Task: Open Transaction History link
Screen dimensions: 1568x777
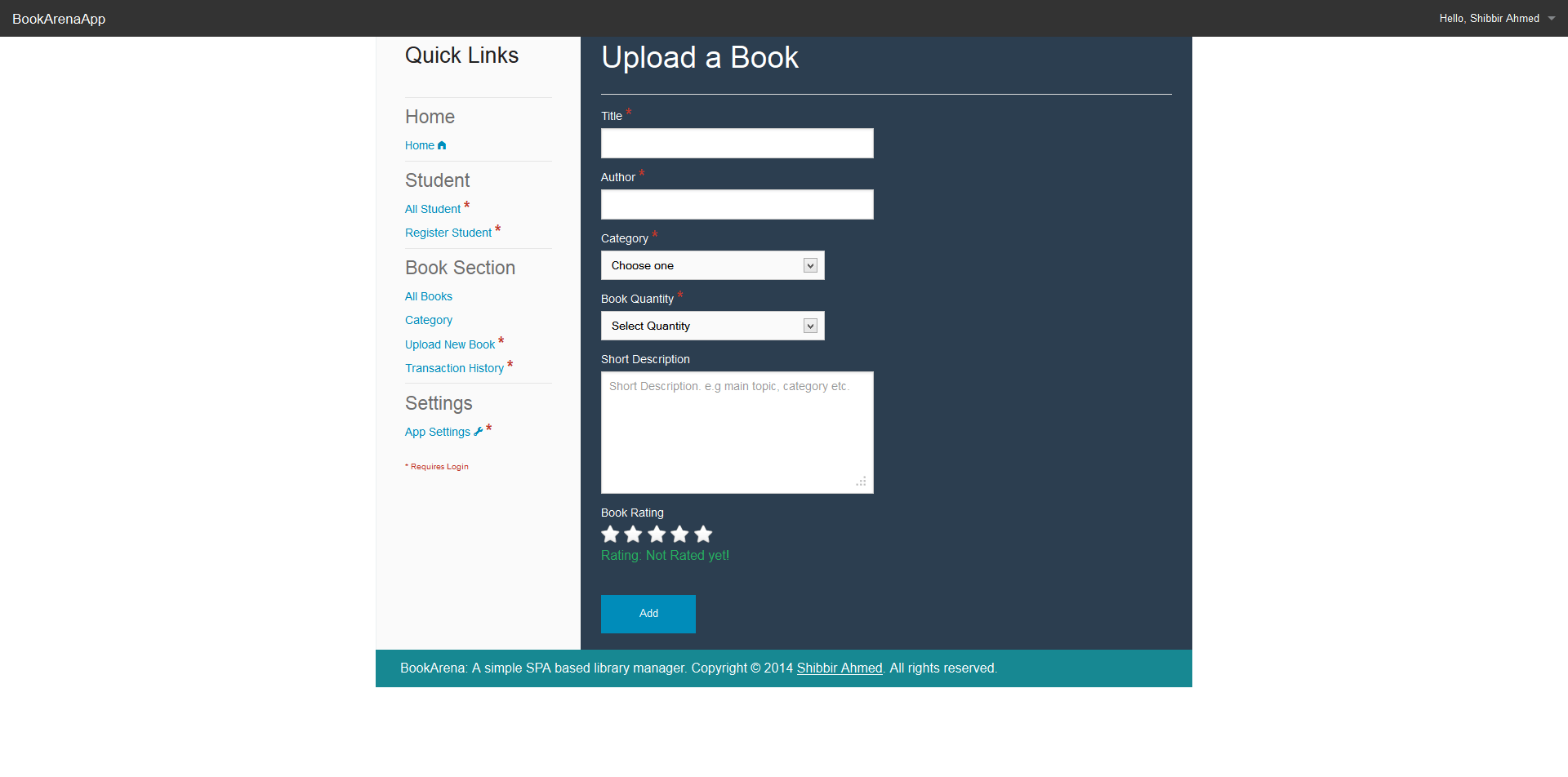Action: 454,368
